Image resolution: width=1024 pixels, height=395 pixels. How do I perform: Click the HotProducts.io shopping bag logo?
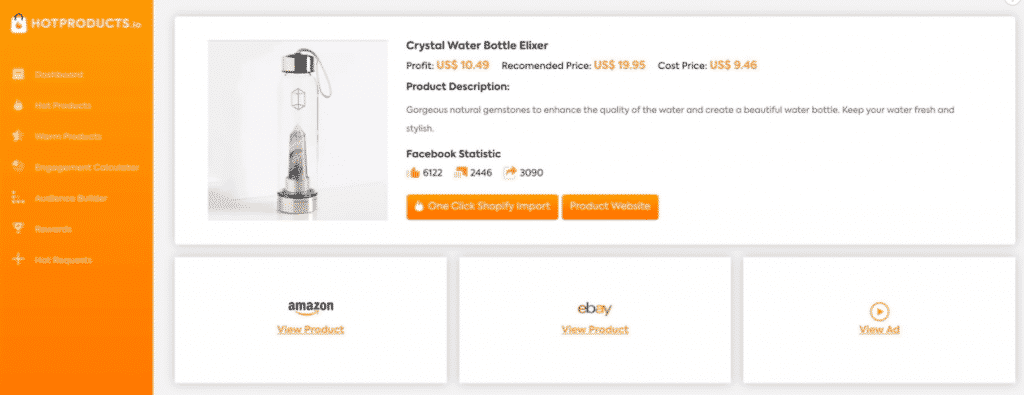18,24
